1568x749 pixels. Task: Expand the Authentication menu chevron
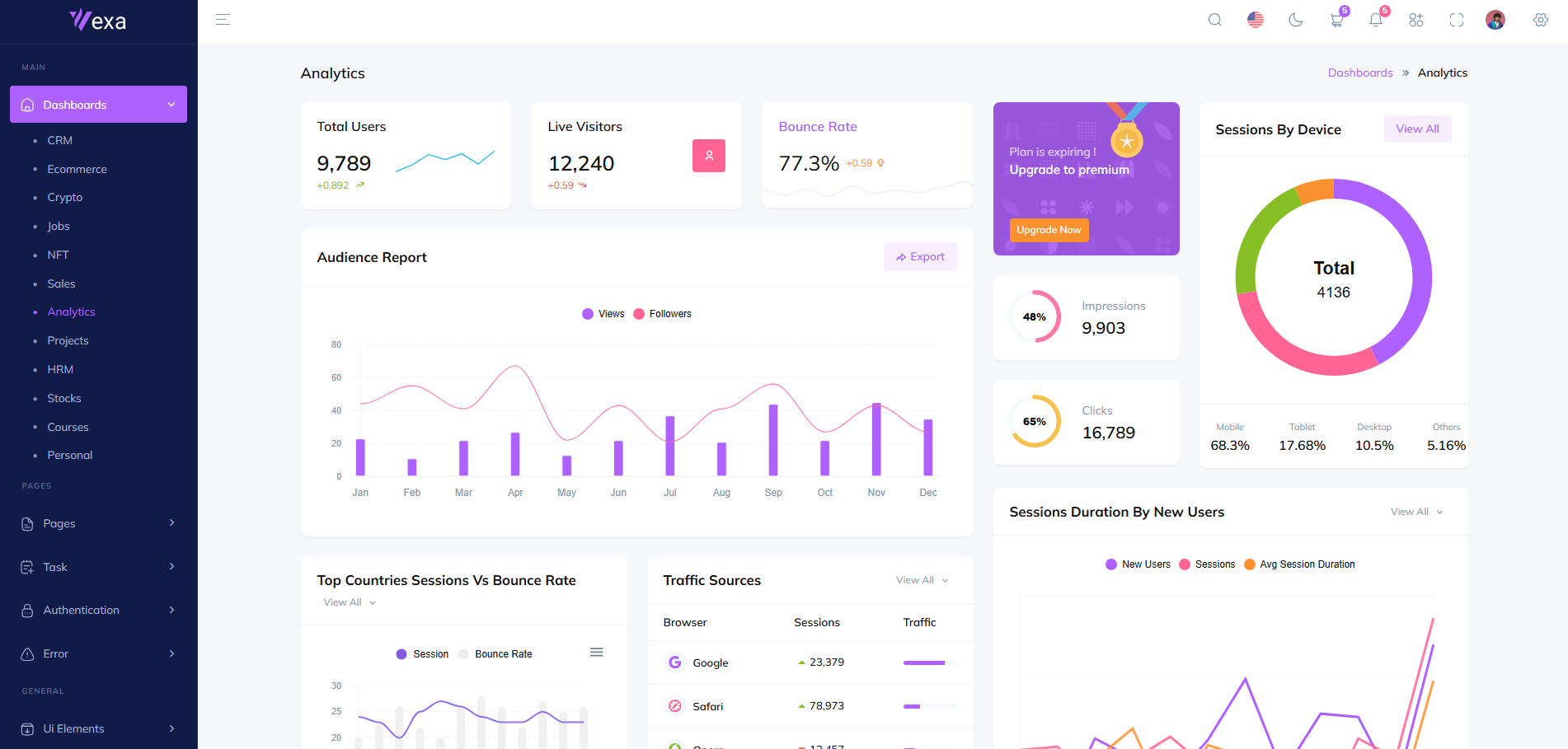pyautogui.click(x=171, y=610)
